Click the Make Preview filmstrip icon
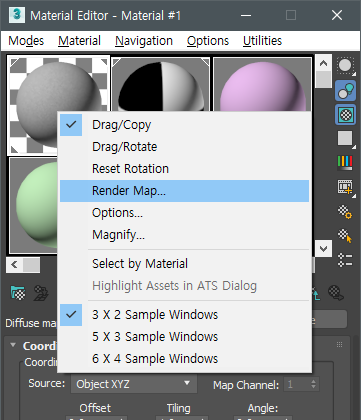The width and height of the screenshot is (361, 420). coord(345,187)
